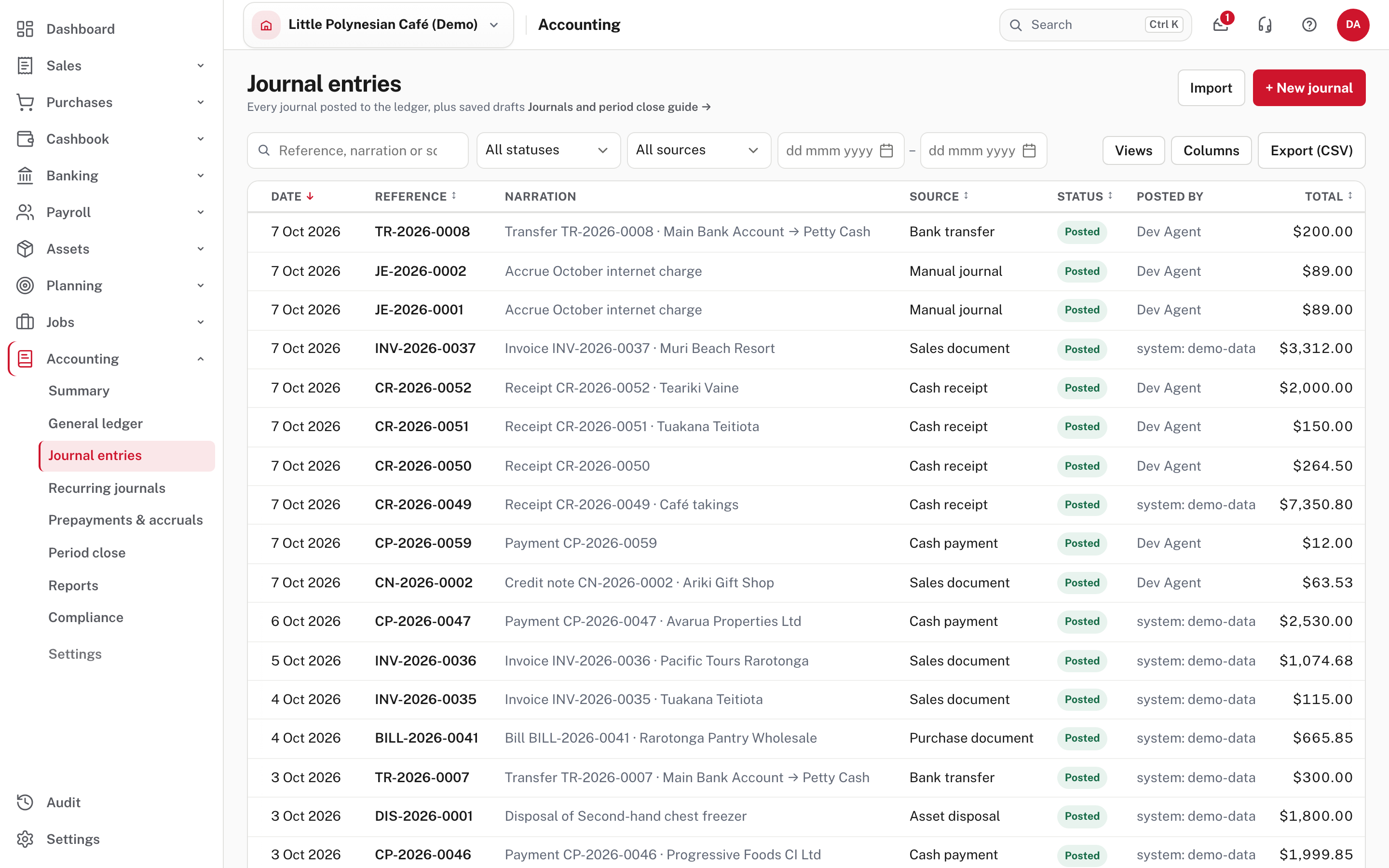
Task: Open the company switcher dropdown
Action: pyautogui.click(x=378, y=25)
